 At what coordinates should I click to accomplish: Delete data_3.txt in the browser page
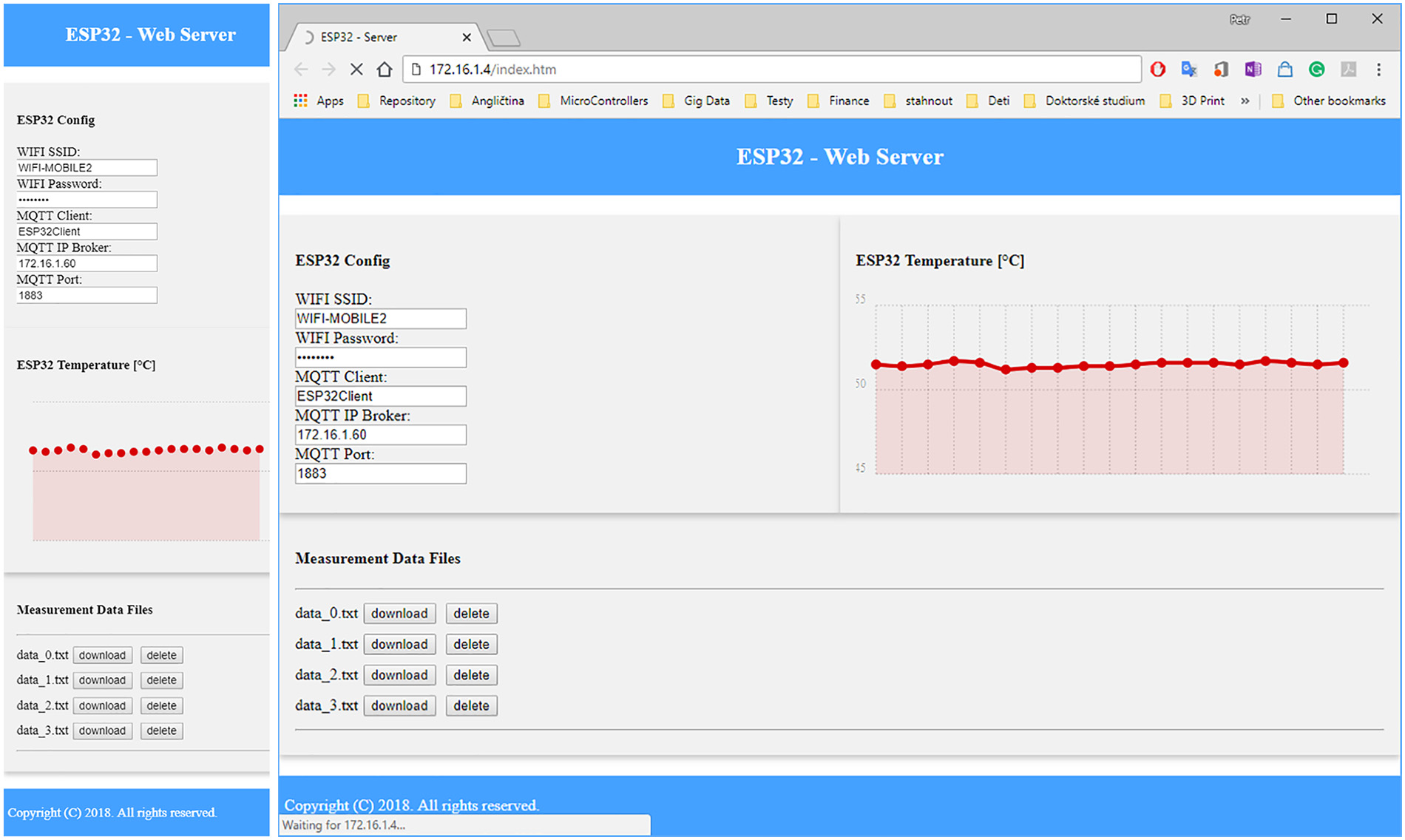point(471,705)
